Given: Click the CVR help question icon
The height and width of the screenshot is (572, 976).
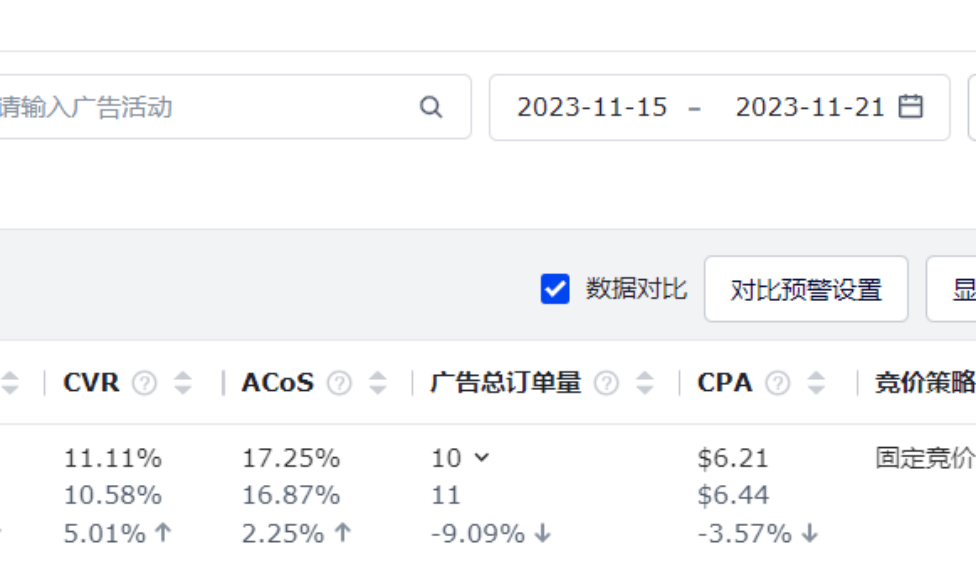Looking at the screenshot, I should click(x=145, y=383).
